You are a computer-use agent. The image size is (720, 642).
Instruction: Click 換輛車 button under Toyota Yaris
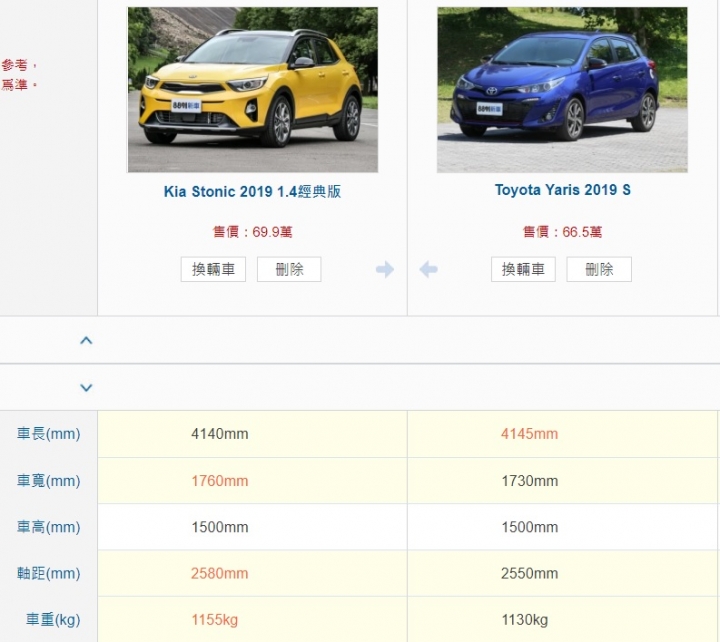(x=523, y=269)
